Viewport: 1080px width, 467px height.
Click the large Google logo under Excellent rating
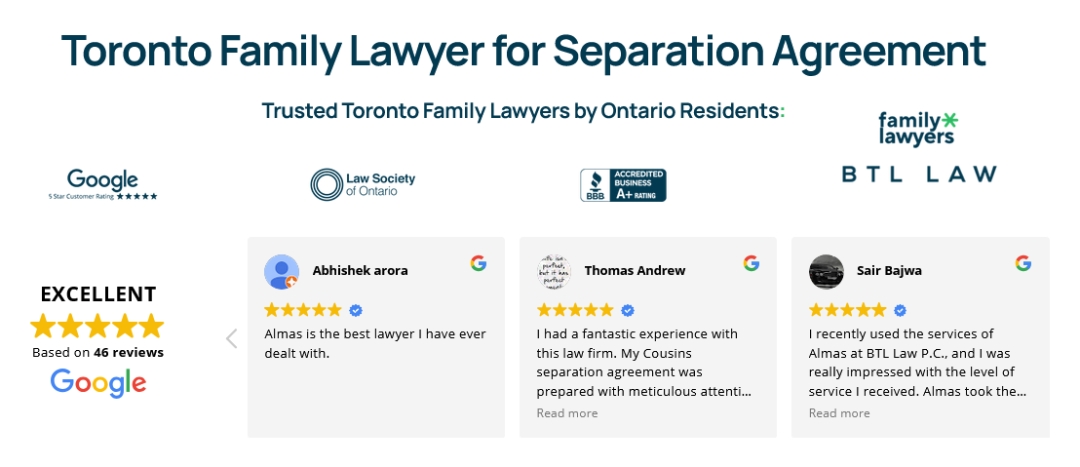point(98,382)
